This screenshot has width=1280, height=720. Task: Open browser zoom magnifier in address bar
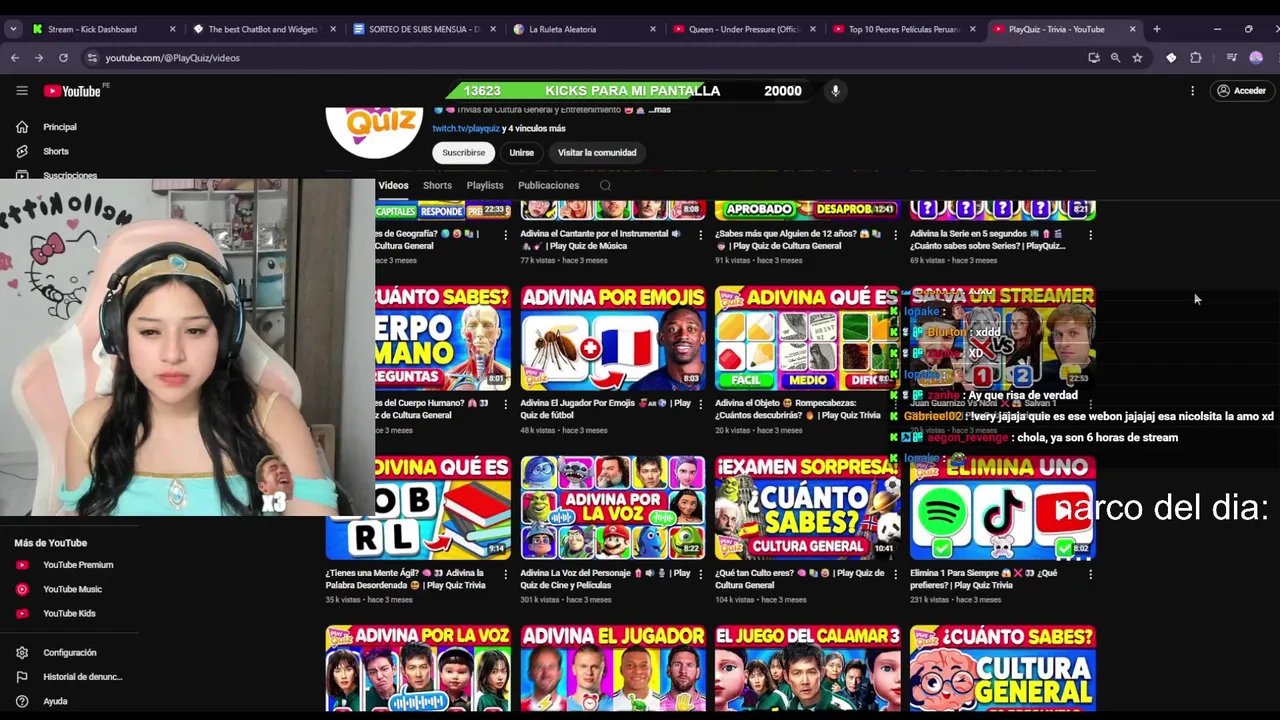[1115, 58]
